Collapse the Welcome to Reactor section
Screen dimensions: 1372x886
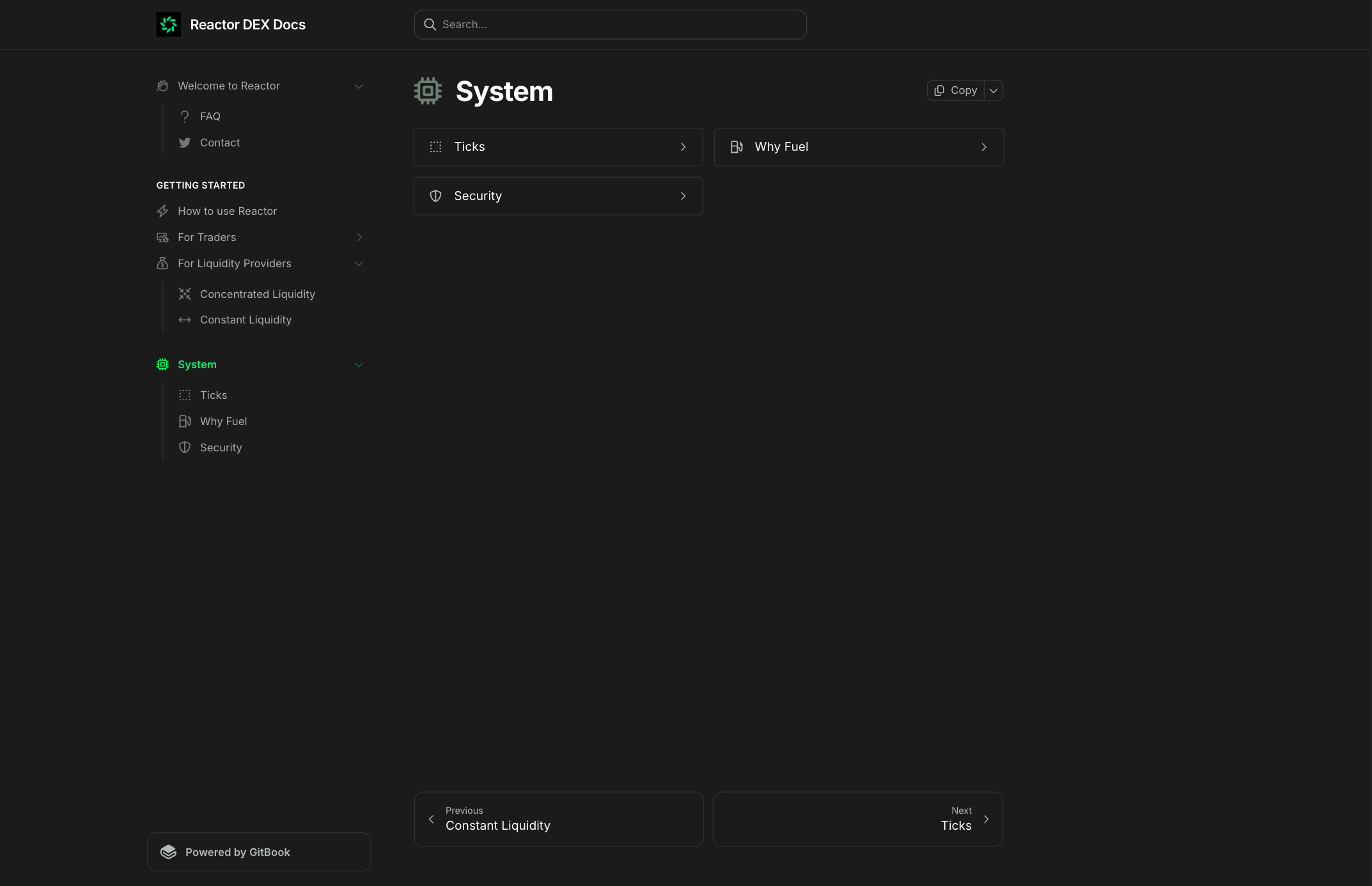[359, 86]
